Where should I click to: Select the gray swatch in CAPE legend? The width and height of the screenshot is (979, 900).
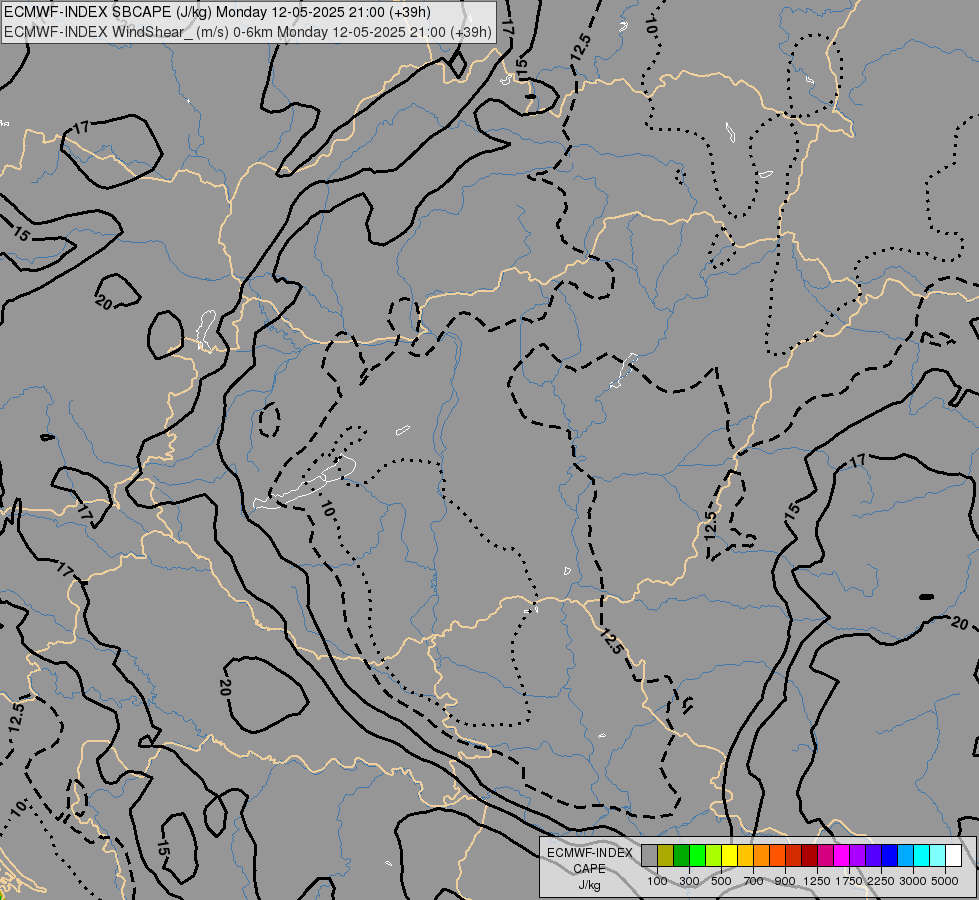pos(649,856)
